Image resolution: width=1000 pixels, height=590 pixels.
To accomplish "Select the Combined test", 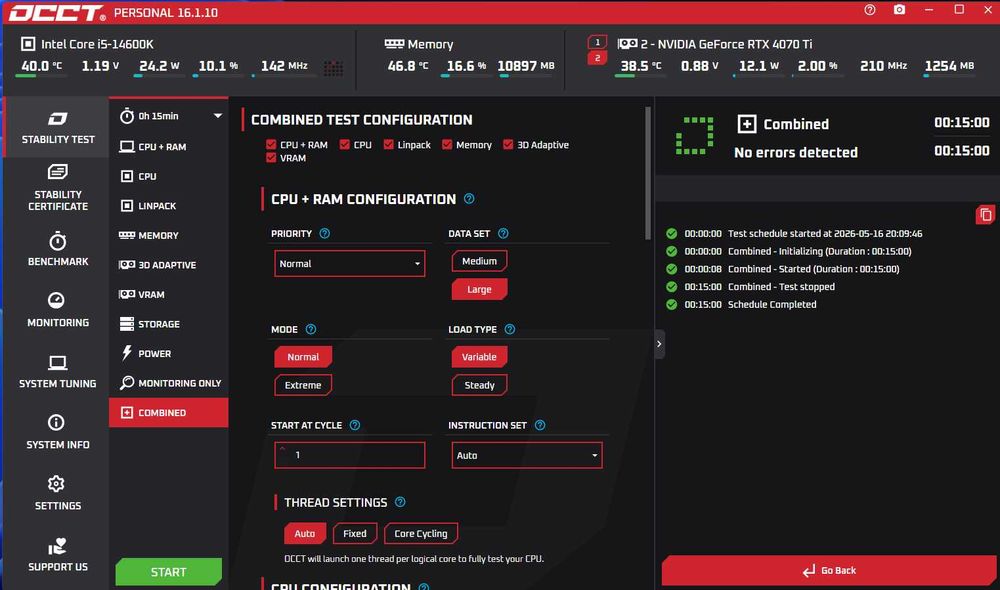I will (168, 413).
